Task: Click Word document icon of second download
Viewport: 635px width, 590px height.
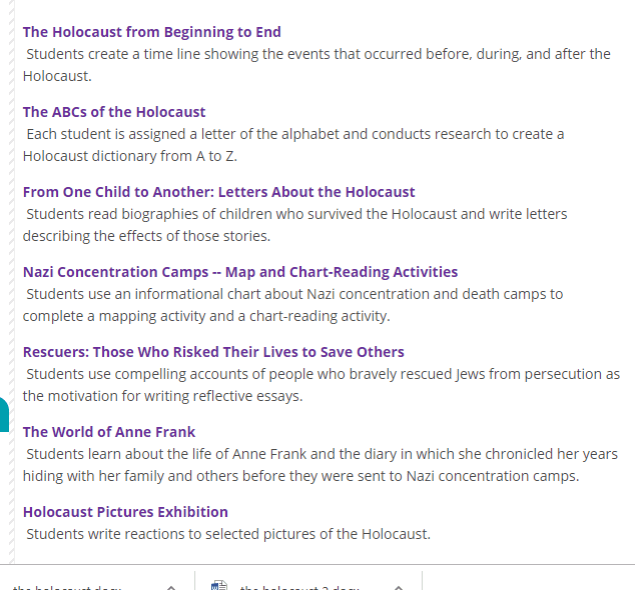Action: point(221,586)
